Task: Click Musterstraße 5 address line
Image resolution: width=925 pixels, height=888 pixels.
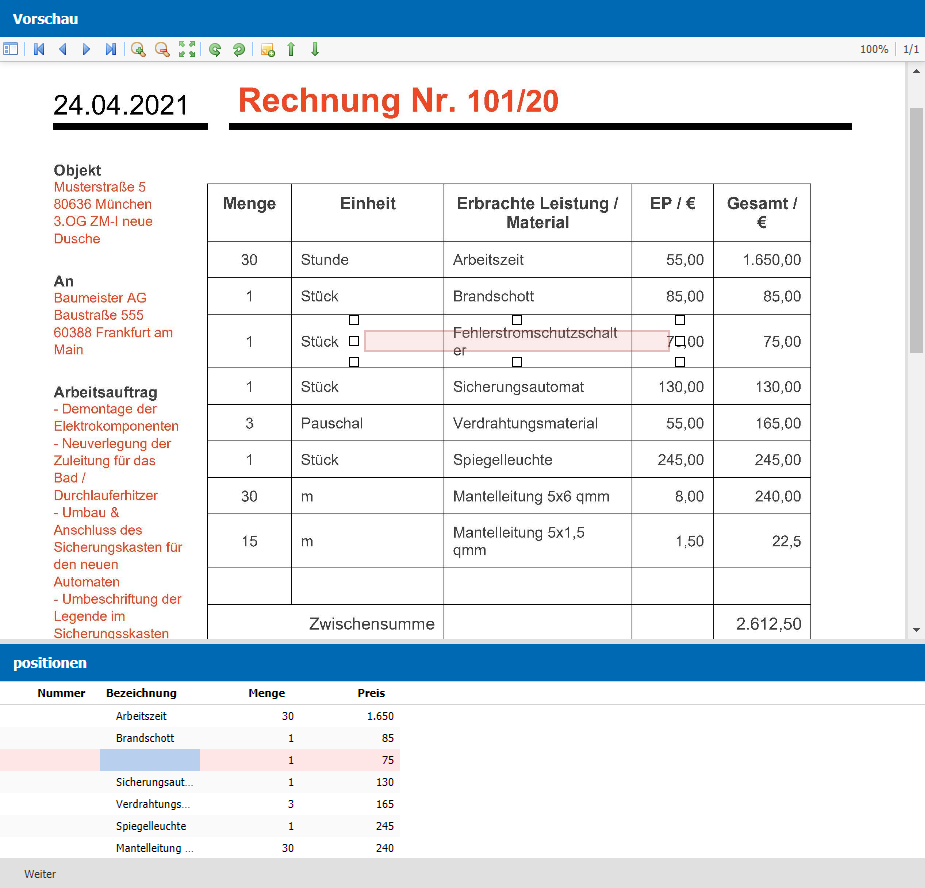Action: click(x=100, y=187)
